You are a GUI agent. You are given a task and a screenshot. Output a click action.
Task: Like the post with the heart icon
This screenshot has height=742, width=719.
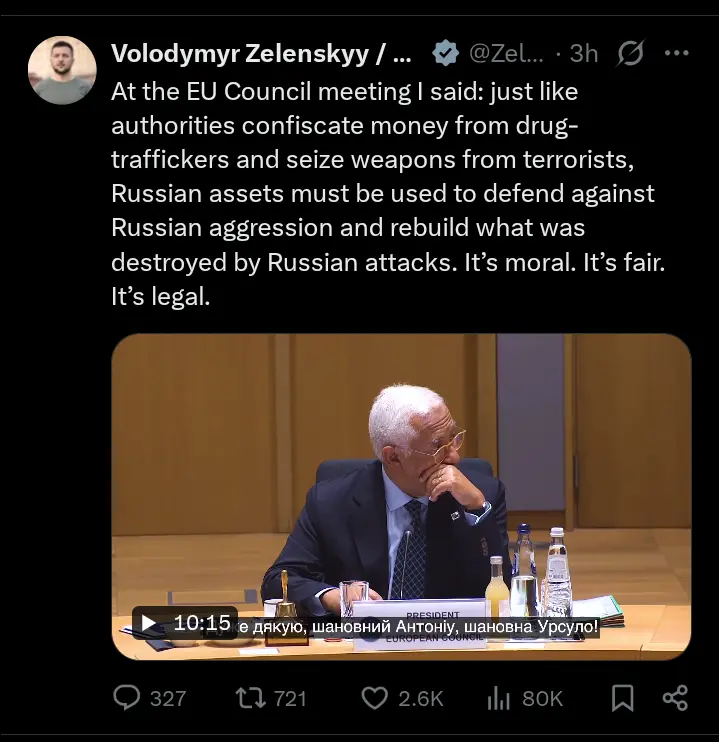click(374, 697)
